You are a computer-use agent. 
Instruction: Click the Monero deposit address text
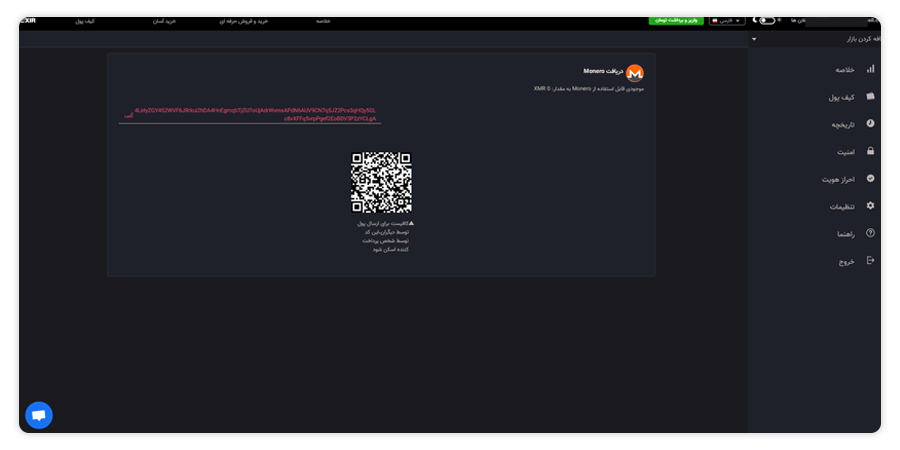pos(255,114)
